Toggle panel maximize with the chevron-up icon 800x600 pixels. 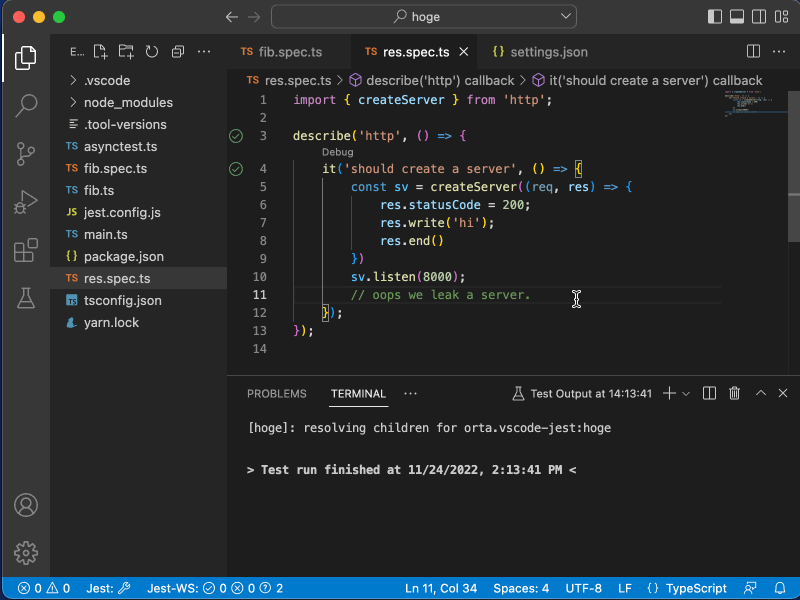pos(760,393)
